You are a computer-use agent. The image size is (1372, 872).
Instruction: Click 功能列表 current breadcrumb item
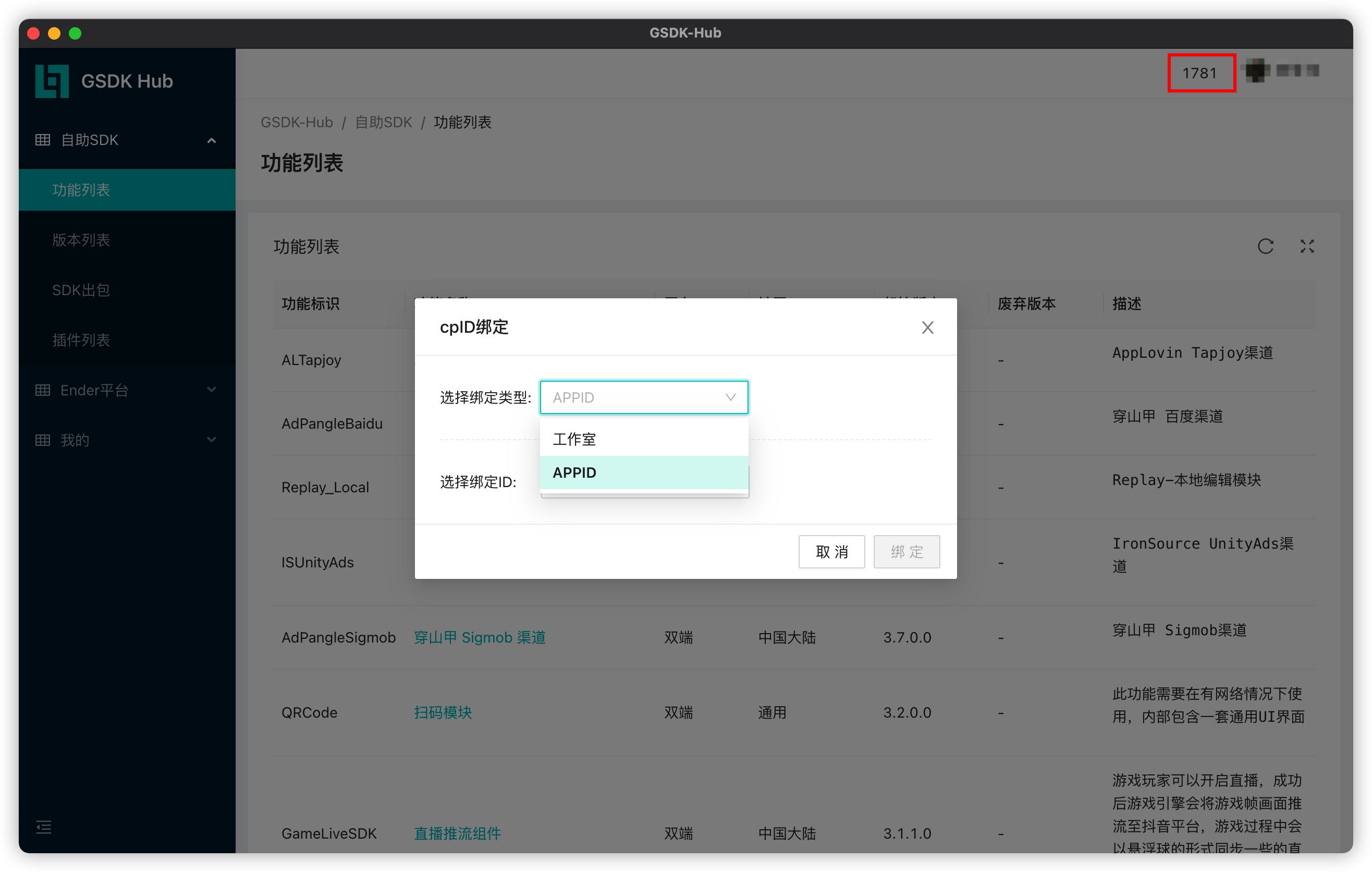tap(462, 122)
